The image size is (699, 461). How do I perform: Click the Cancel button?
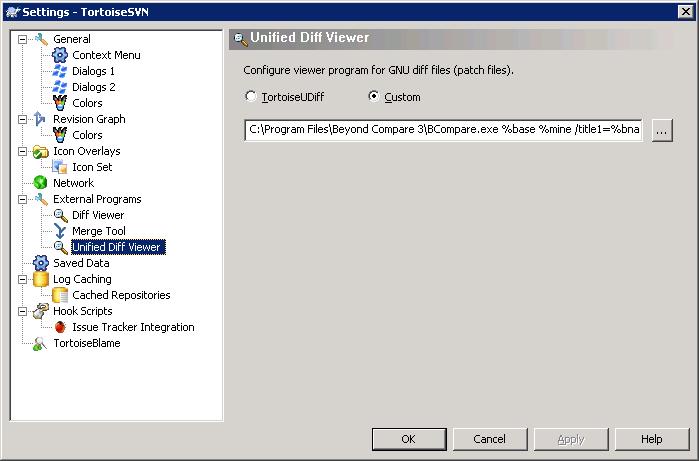tap(490, 440)
